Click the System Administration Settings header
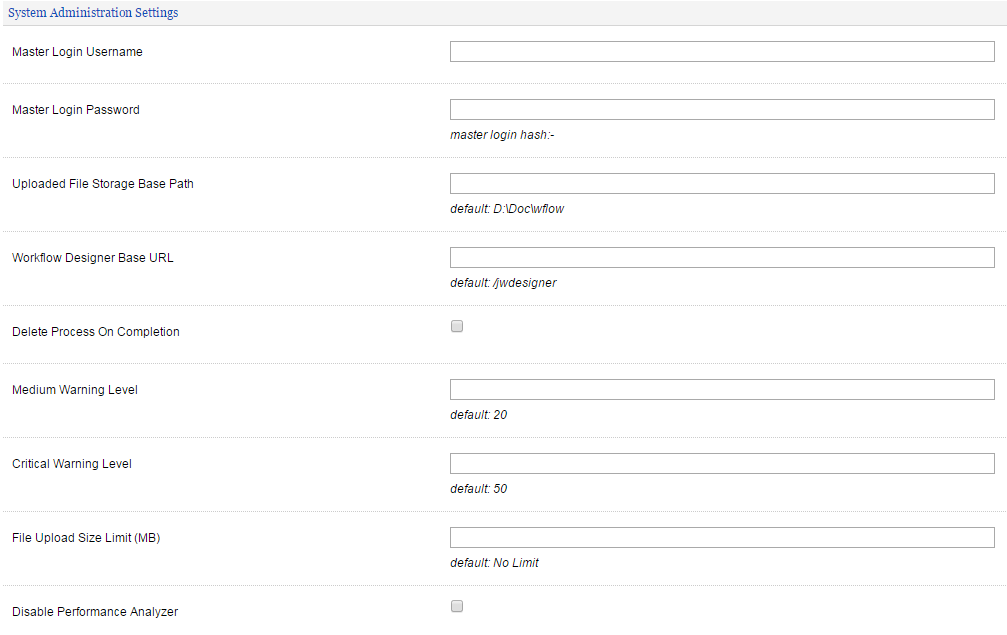1007x635 pixels. pyautogui.click(x=94, y=13)
